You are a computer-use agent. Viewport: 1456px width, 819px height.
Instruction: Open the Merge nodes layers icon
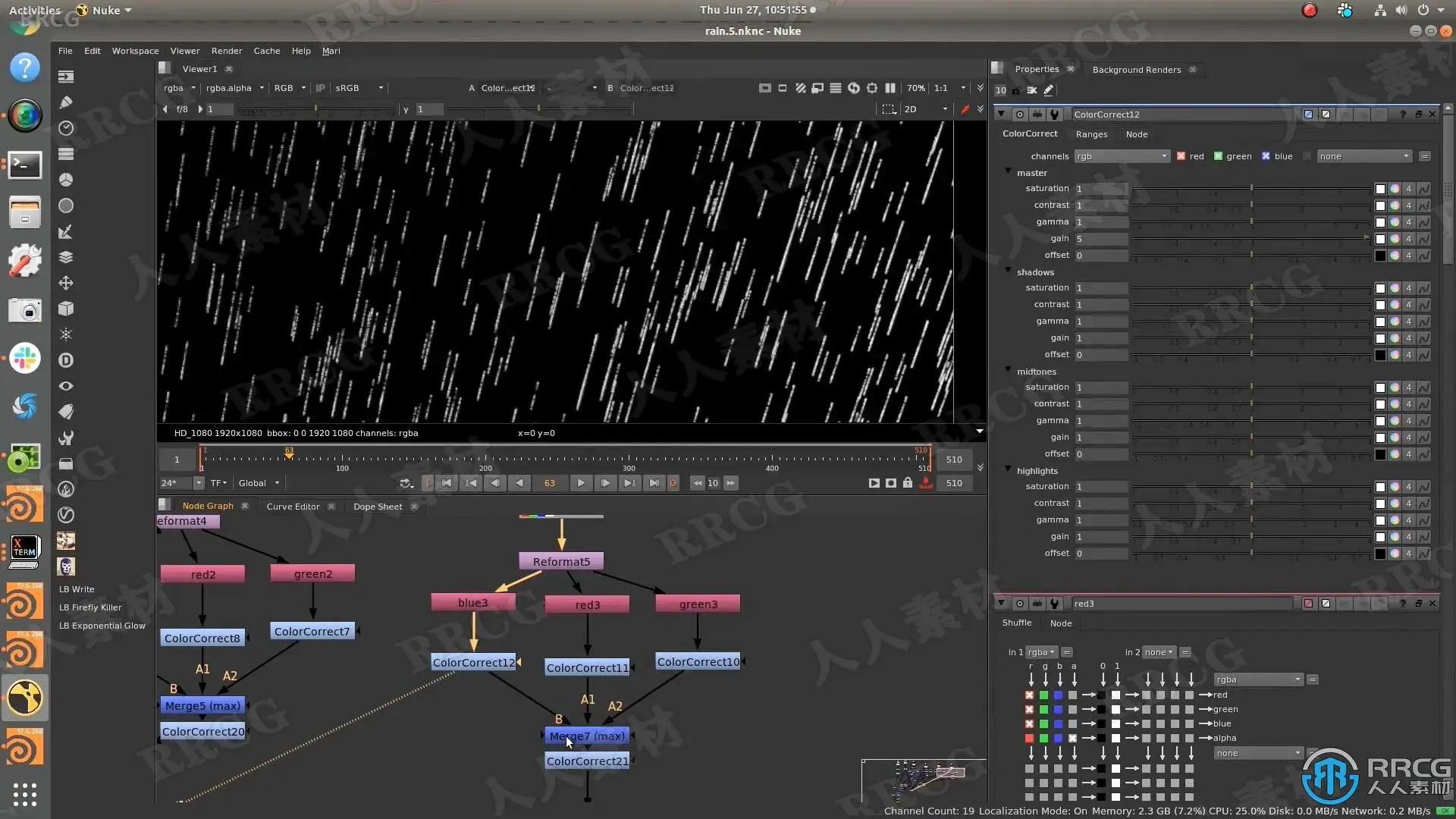point(66,257)
